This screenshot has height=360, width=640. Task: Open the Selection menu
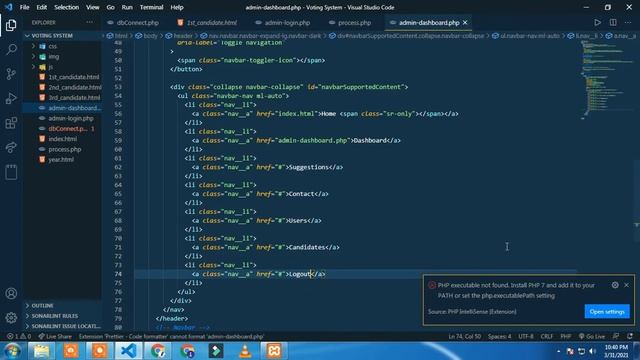67,7
